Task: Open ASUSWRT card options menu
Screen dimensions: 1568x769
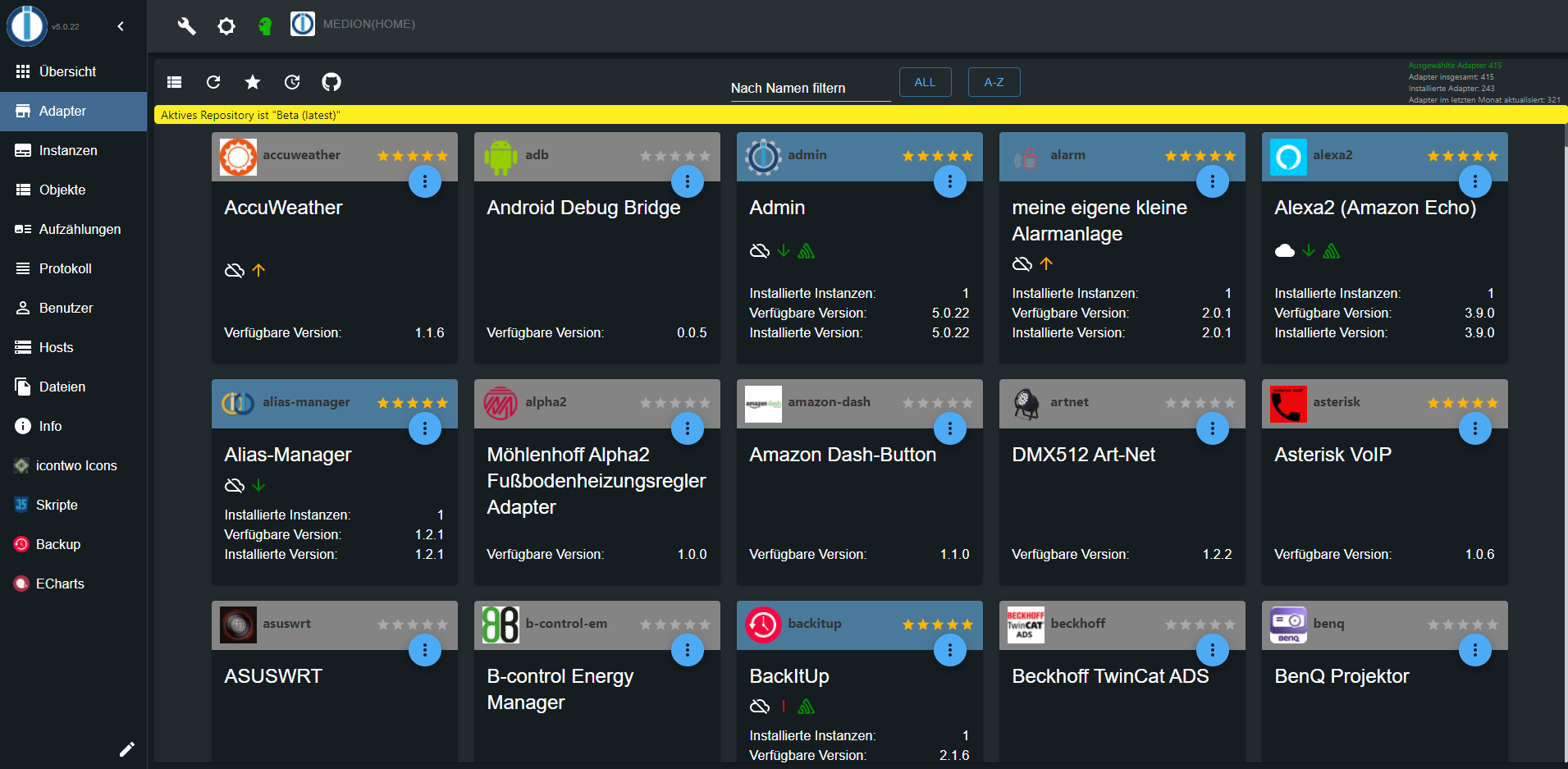Action: [x=425, y=650]
